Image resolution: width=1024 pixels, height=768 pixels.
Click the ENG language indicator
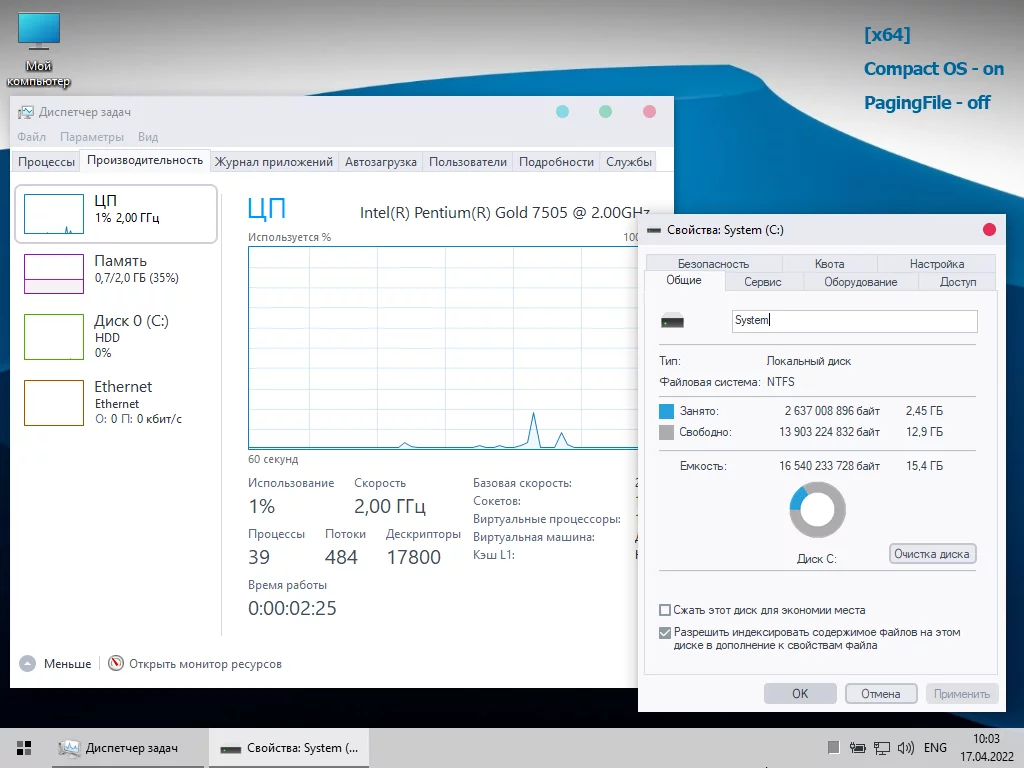[x=935, y=748]
